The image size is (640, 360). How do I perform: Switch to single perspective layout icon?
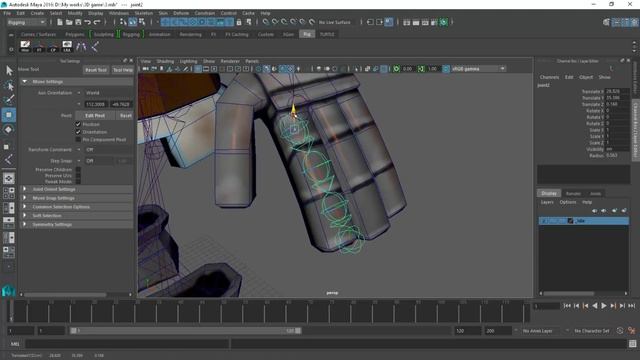(9, 178)
